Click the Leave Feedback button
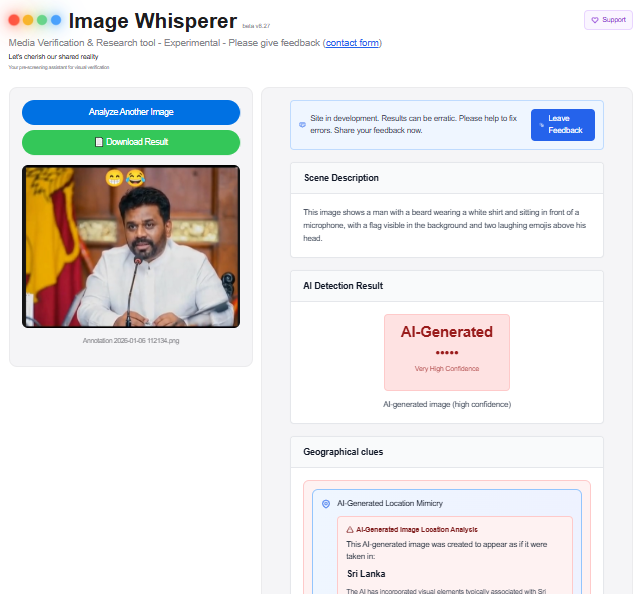Viewport: 633px width, 594px height. click(562, 124)
